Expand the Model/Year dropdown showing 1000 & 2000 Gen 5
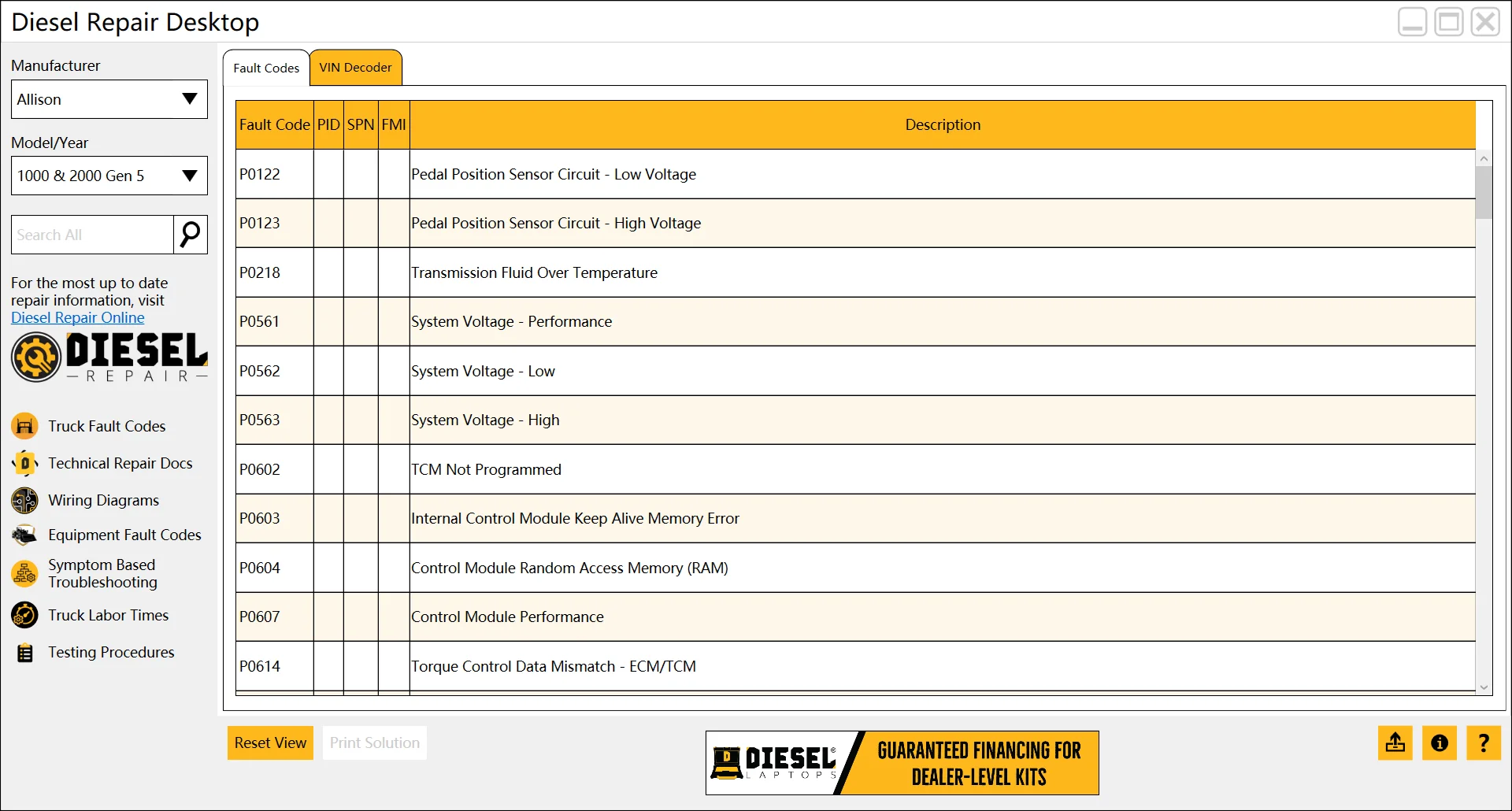Screen dimensions: 1512x811 pos(109,176)
